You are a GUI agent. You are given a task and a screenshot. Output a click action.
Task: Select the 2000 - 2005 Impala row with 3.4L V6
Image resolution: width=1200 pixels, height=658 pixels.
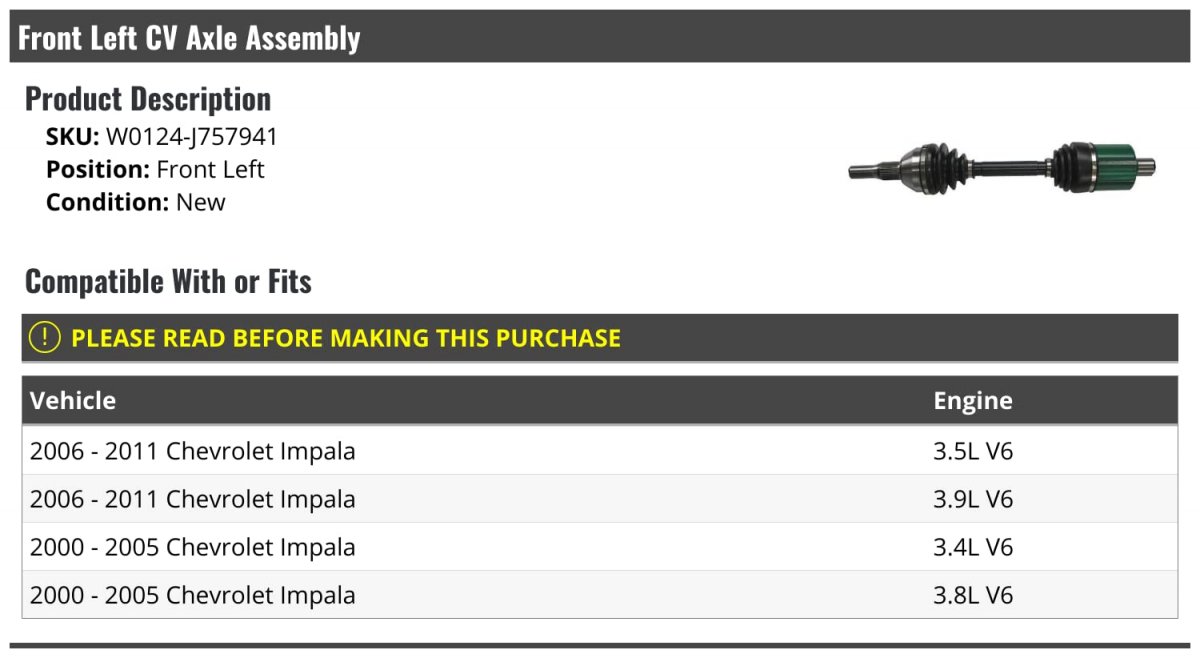192,547
